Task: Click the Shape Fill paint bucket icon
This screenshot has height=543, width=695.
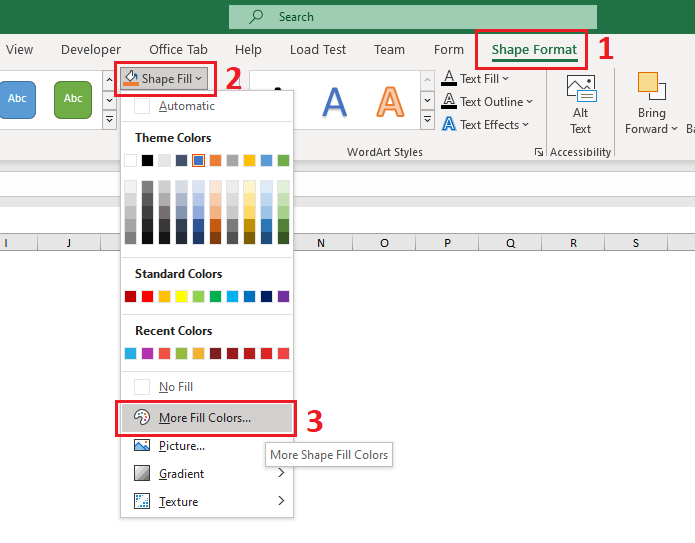Action: pyautogui.click(x=131, y=78)
